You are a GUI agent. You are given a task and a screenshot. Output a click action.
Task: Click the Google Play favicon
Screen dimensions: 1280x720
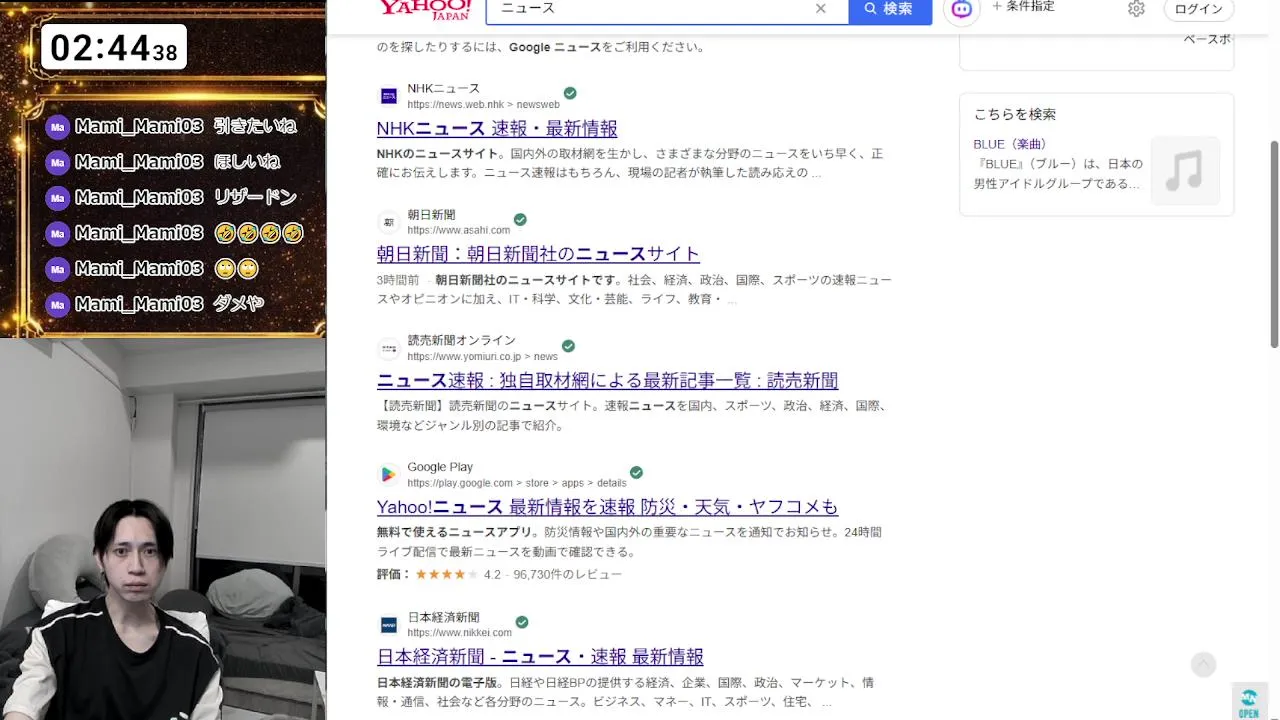[389, 474]
